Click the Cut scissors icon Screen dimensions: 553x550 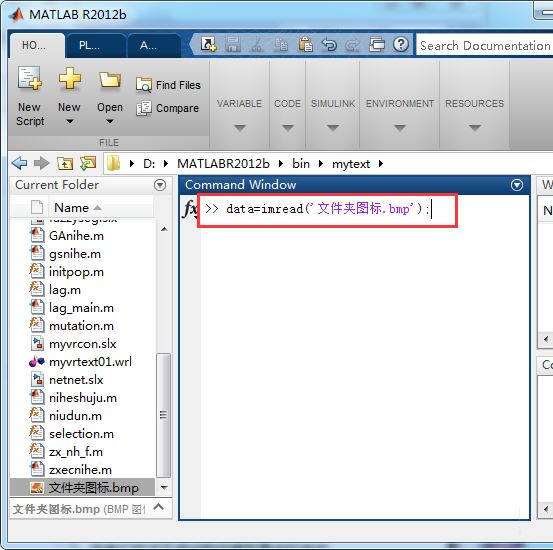pos(257,45)
